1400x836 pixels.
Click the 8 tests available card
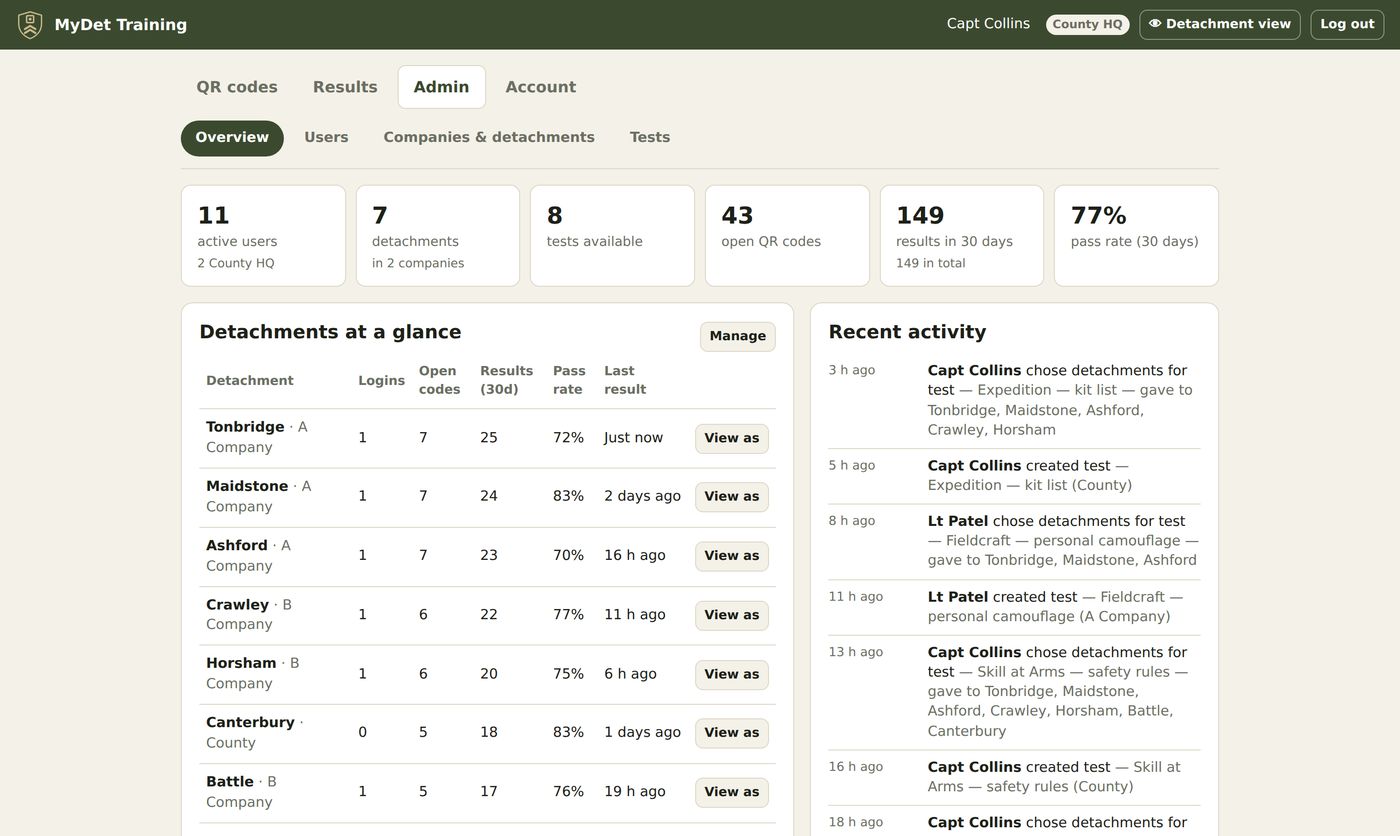click(x=612, y=236)
